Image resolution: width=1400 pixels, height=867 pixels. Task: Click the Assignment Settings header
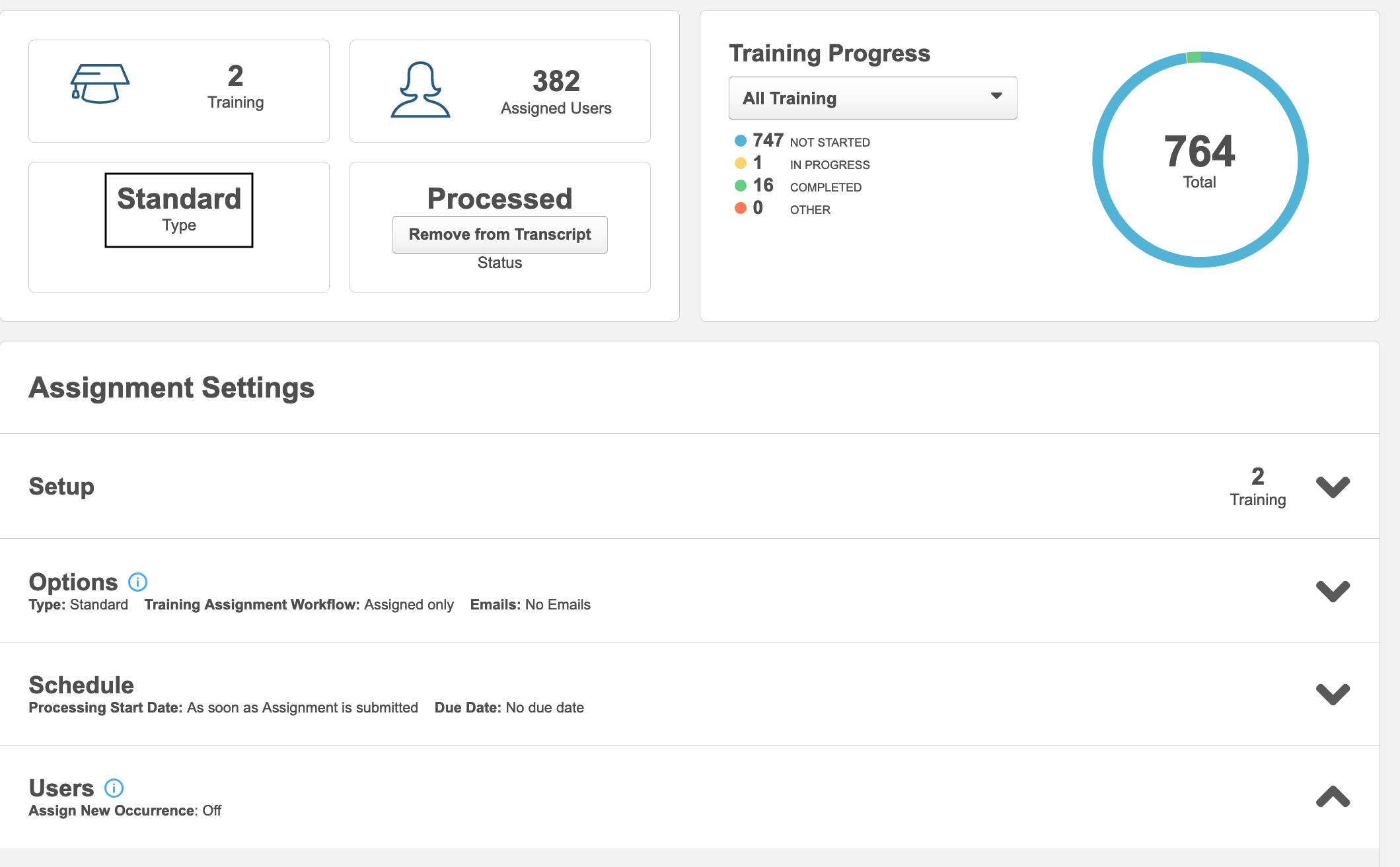[x=171, y=388]
